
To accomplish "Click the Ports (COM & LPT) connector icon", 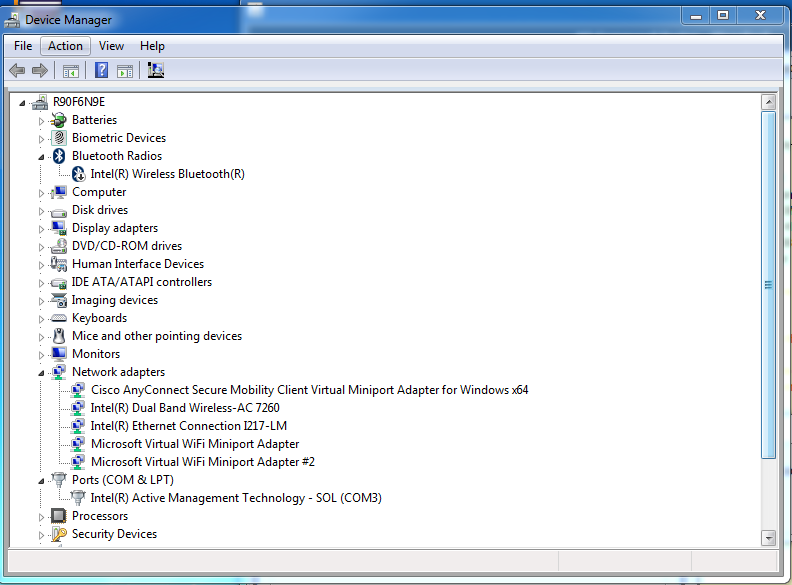I will (x=59, y=479).
